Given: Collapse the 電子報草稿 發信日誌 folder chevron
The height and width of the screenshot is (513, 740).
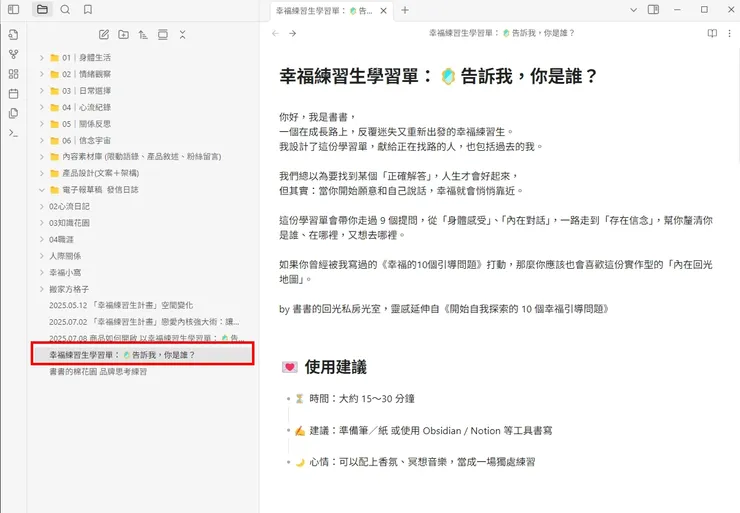Looking at the screenshot, I should coord(42,190).
